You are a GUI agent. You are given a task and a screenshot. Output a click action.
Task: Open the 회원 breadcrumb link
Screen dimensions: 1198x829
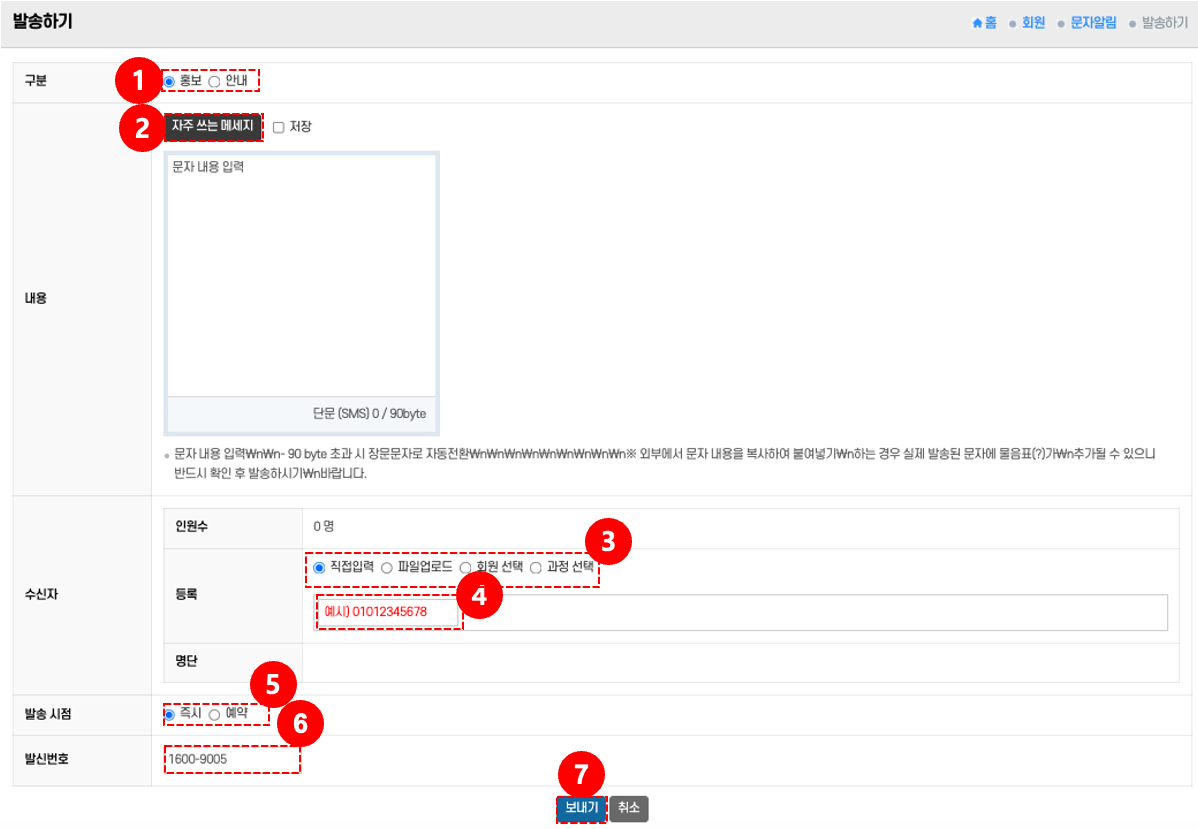pos(1033,23)
